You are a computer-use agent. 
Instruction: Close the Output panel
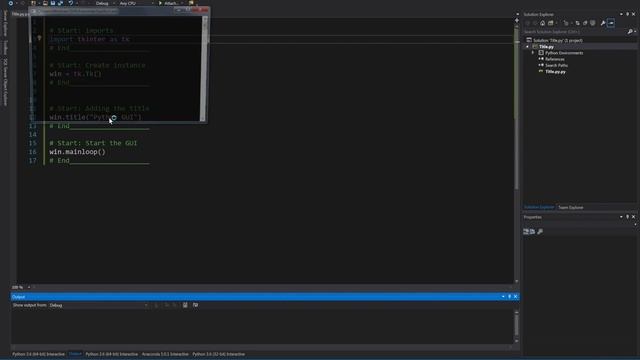coord(516,297)
